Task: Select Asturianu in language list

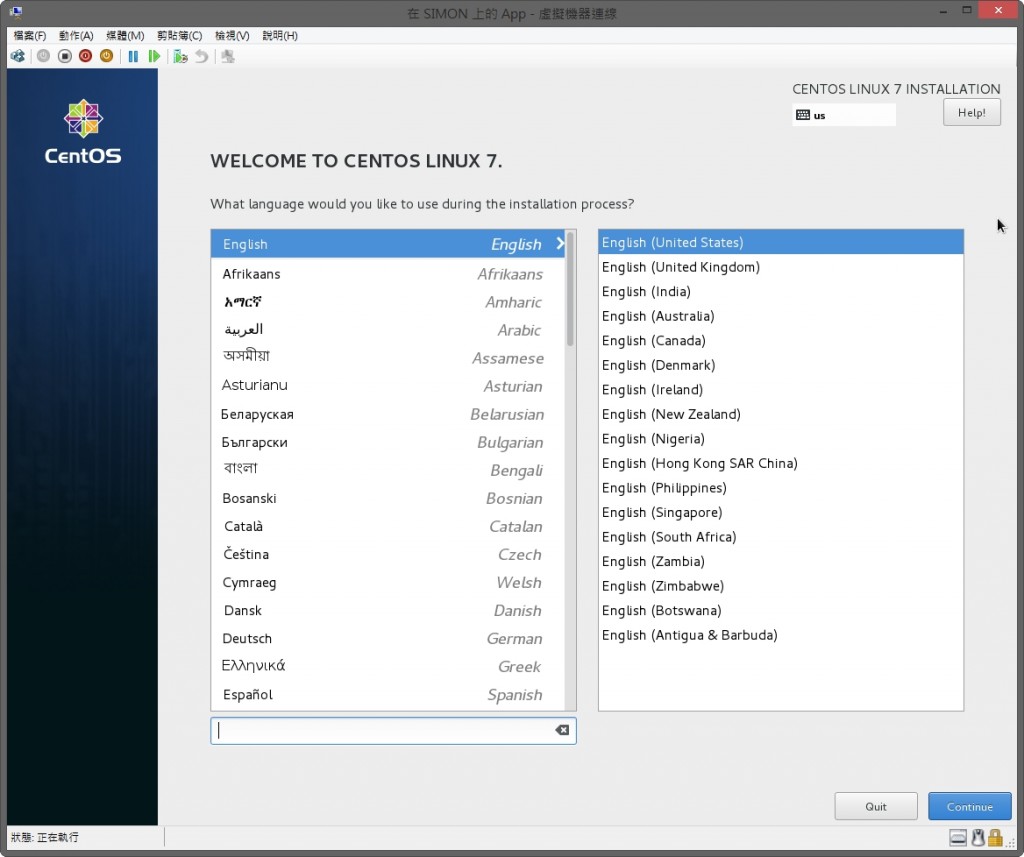Action: 388,385
